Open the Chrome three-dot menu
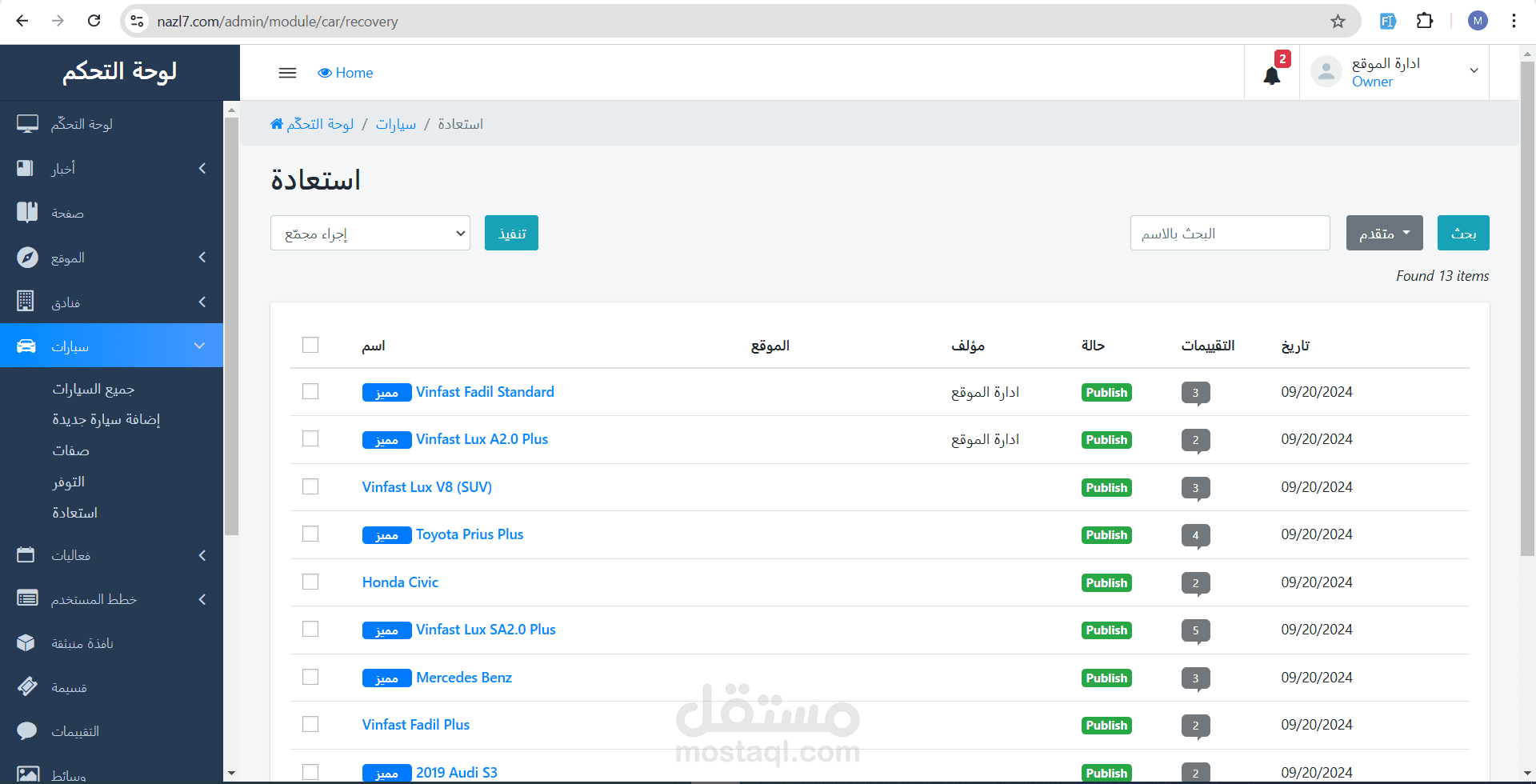 point(1514,21)
